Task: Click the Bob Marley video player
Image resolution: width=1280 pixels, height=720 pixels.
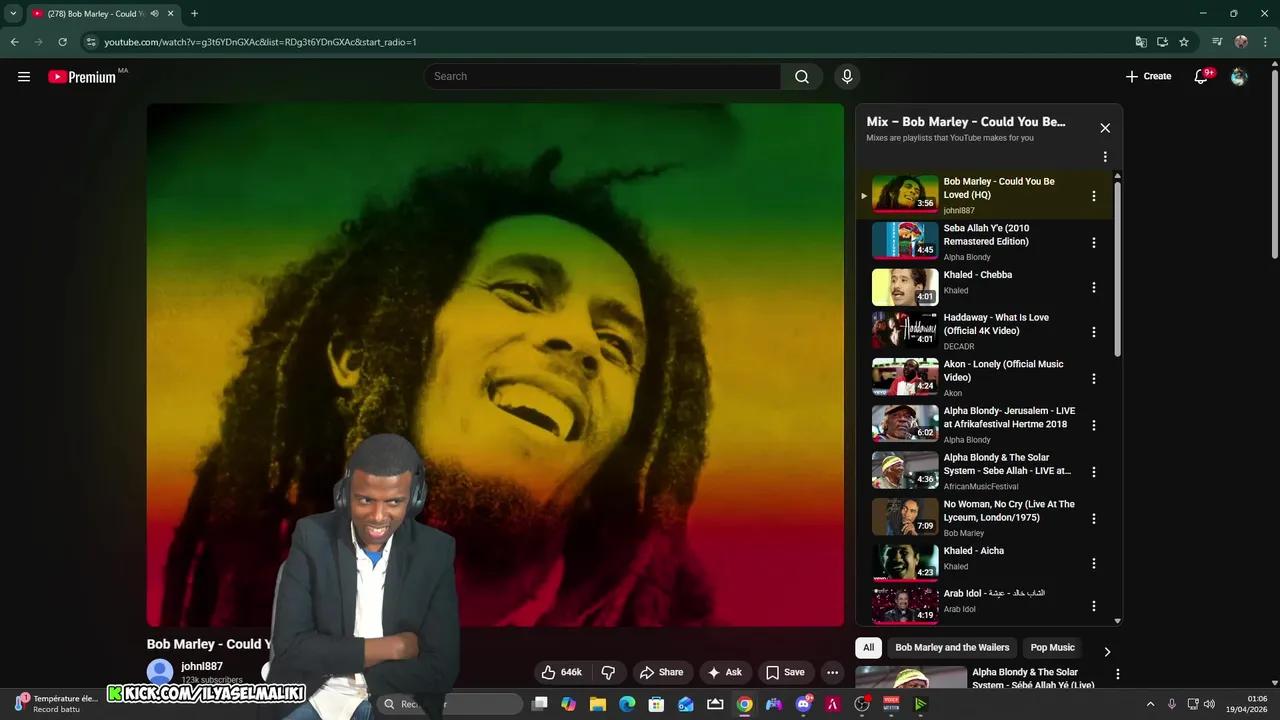Action: coord(495,365)
